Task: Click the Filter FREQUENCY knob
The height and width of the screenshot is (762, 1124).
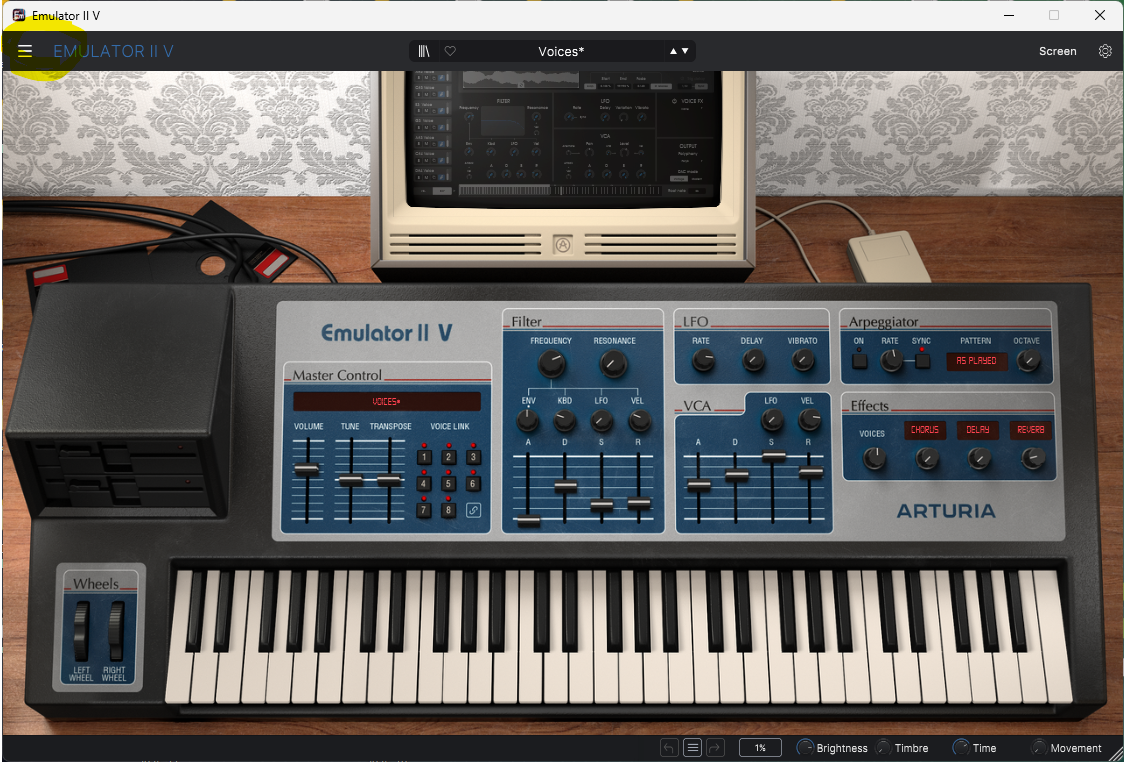Action: click(x=550, y=365)
